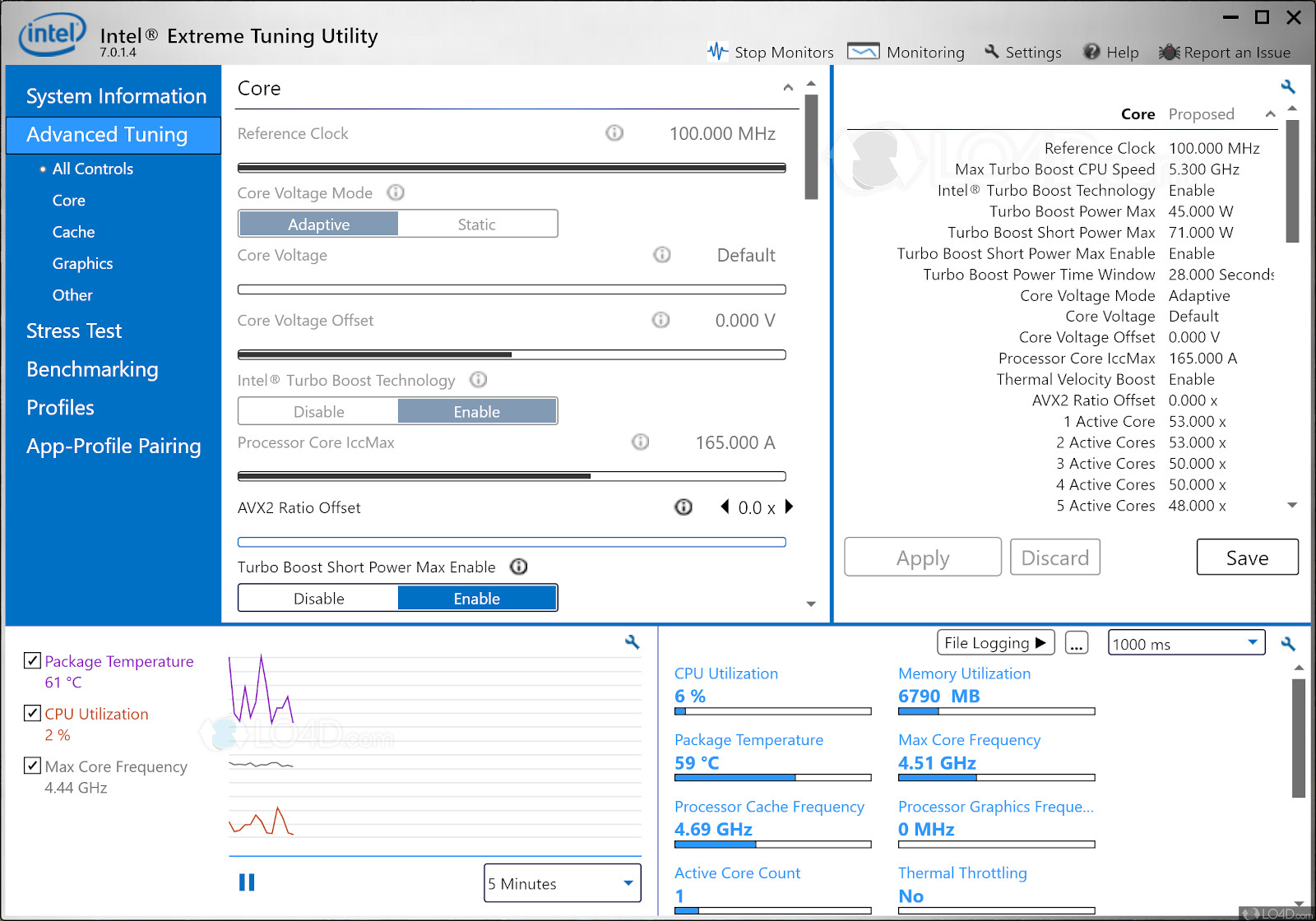1316x921 pixels.
Task: Increase AVX2 Ratio Offset with right arrow
Action: (789, 507)
